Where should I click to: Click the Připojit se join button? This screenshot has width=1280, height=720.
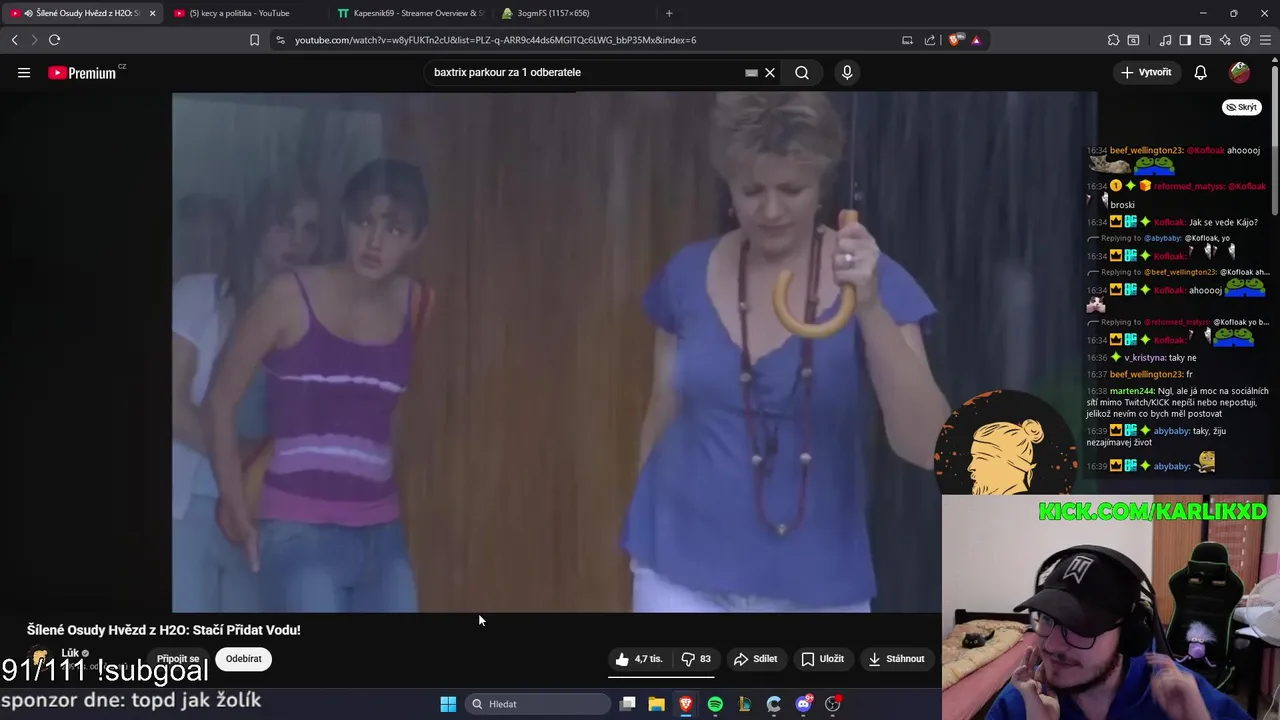[x=178, y=659]
